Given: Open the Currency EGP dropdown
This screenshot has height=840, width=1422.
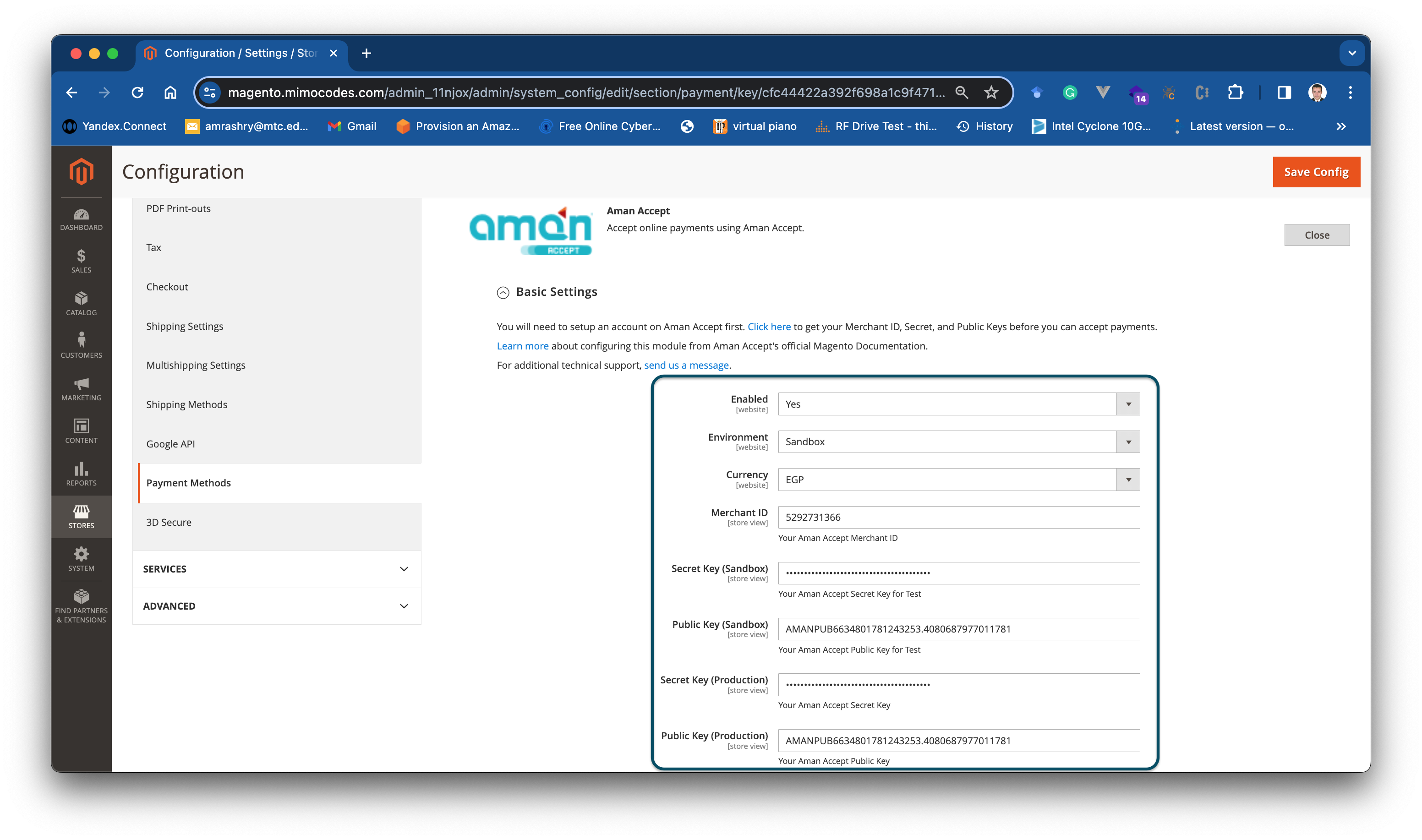Looking at the screenshot, I should tap(958, 480).
